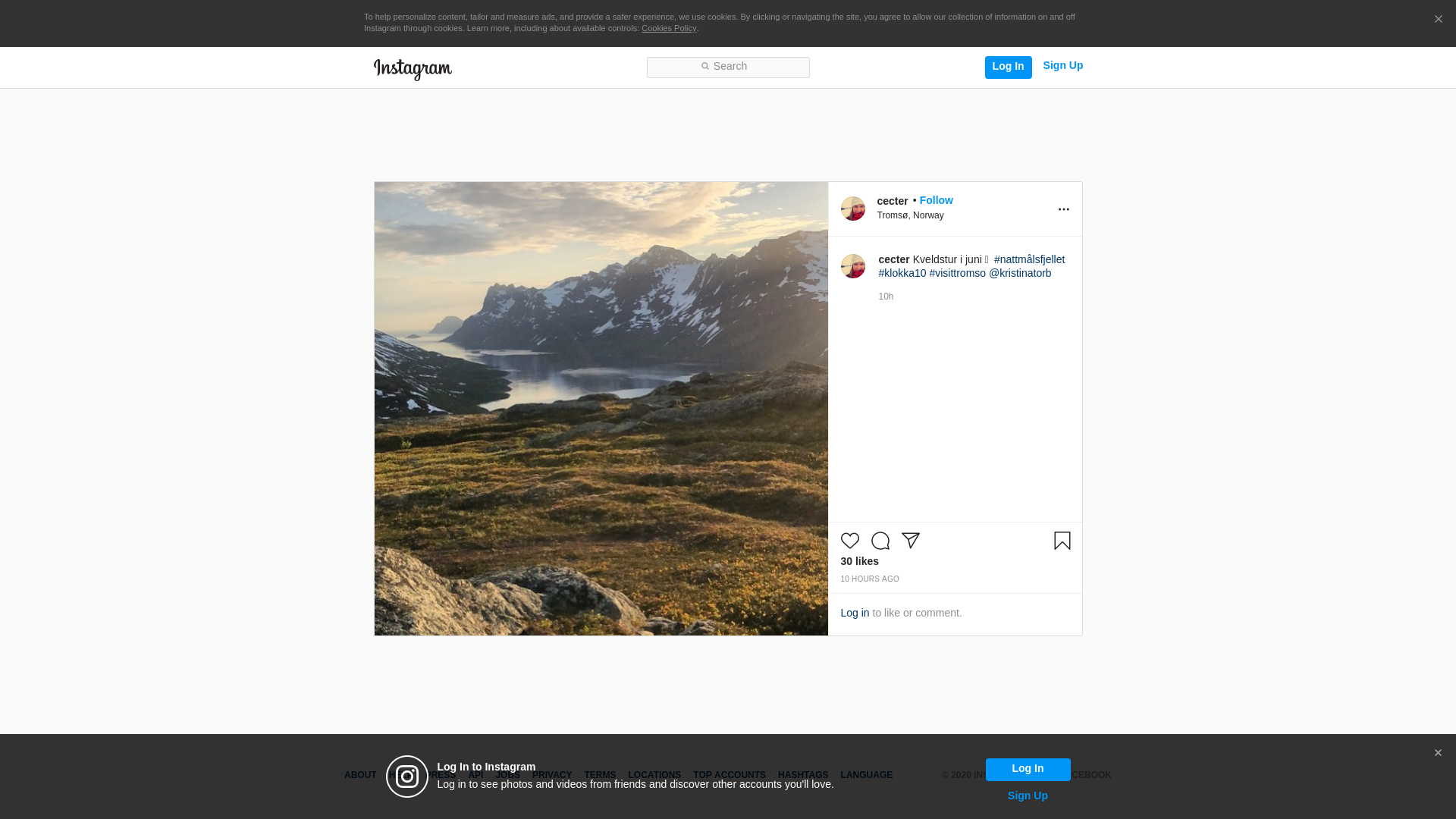Viewport: 1456px width, 819px height.
Task: Open the #visittromso hashtag
Action: tap(957, 273)
